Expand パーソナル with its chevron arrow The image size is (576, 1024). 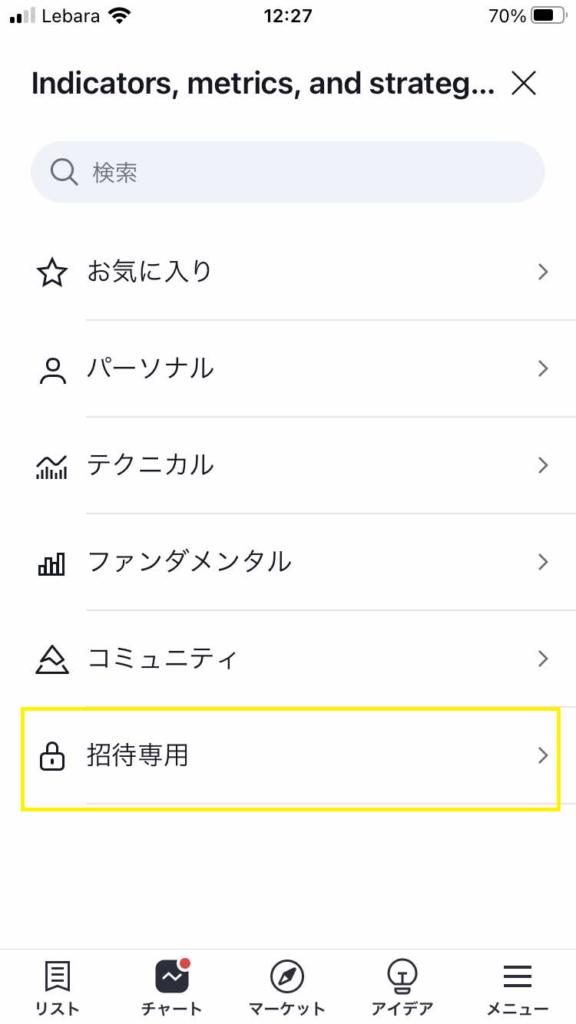pos(543,369)
